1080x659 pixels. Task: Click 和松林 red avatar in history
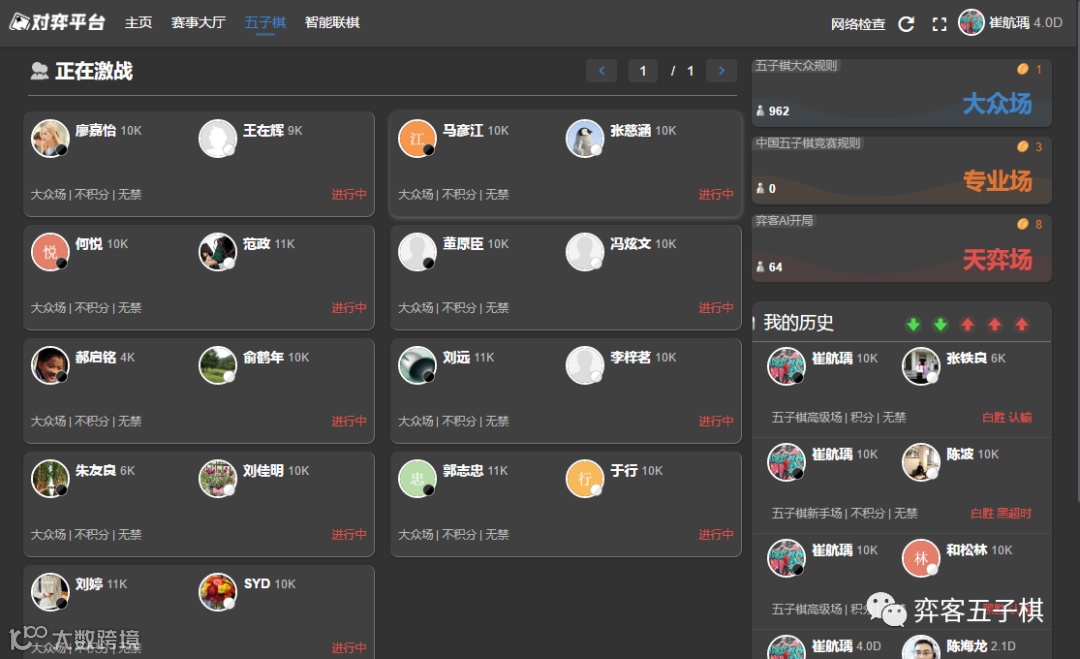click(x=921, y=558)
